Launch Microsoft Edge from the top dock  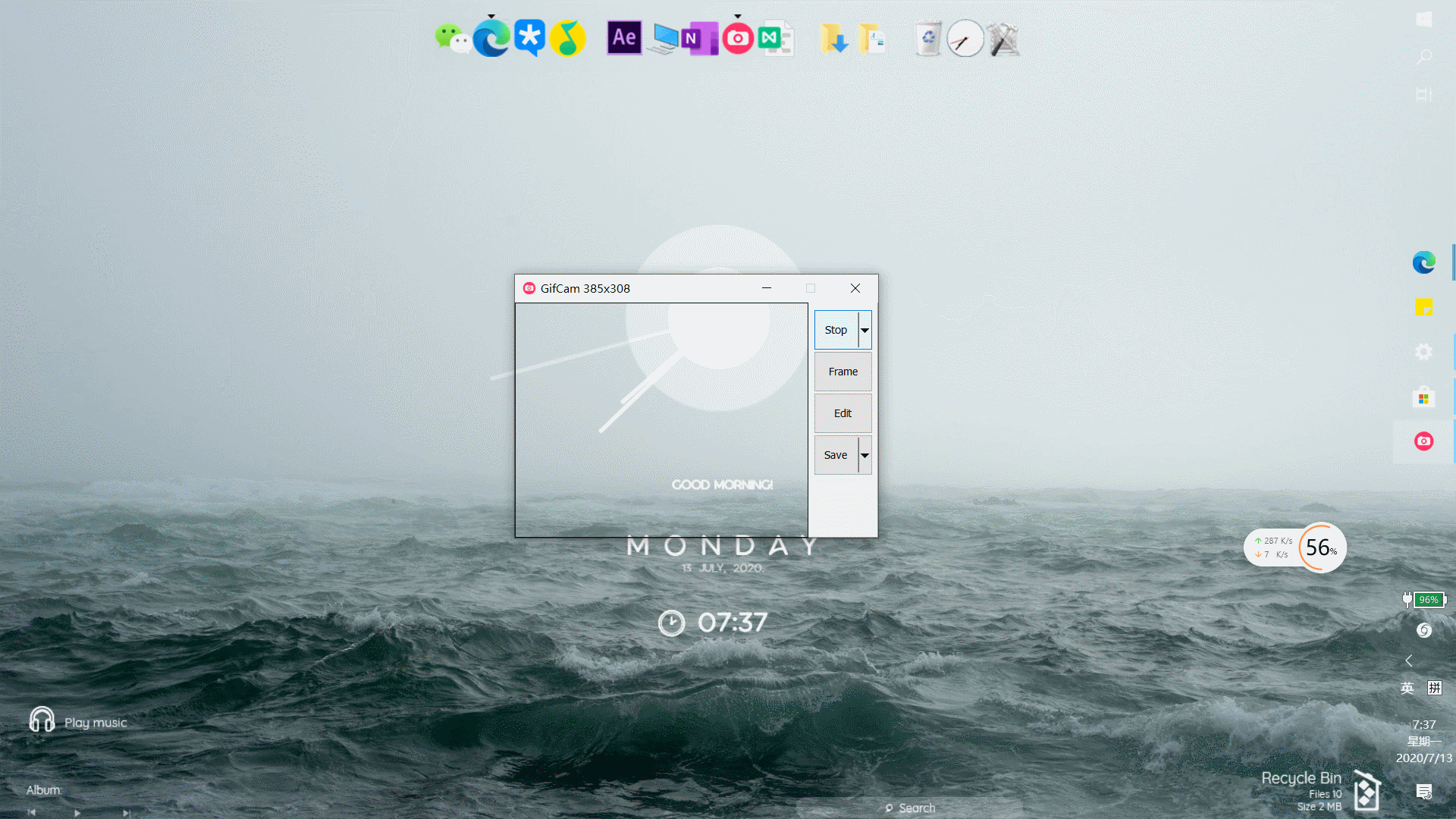pos(491,38)
